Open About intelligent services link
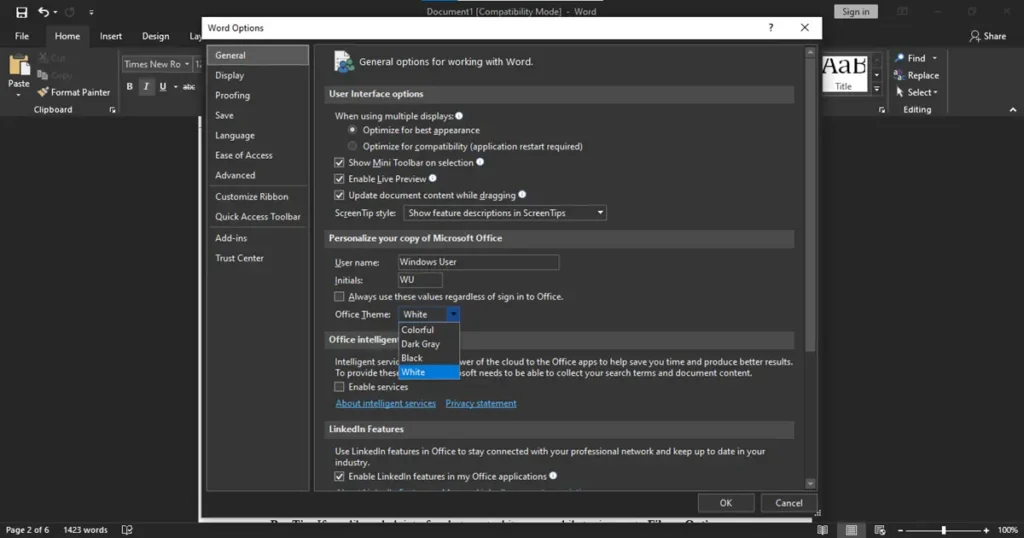Viewport: 1024px width, 538px height. [385, 404]
